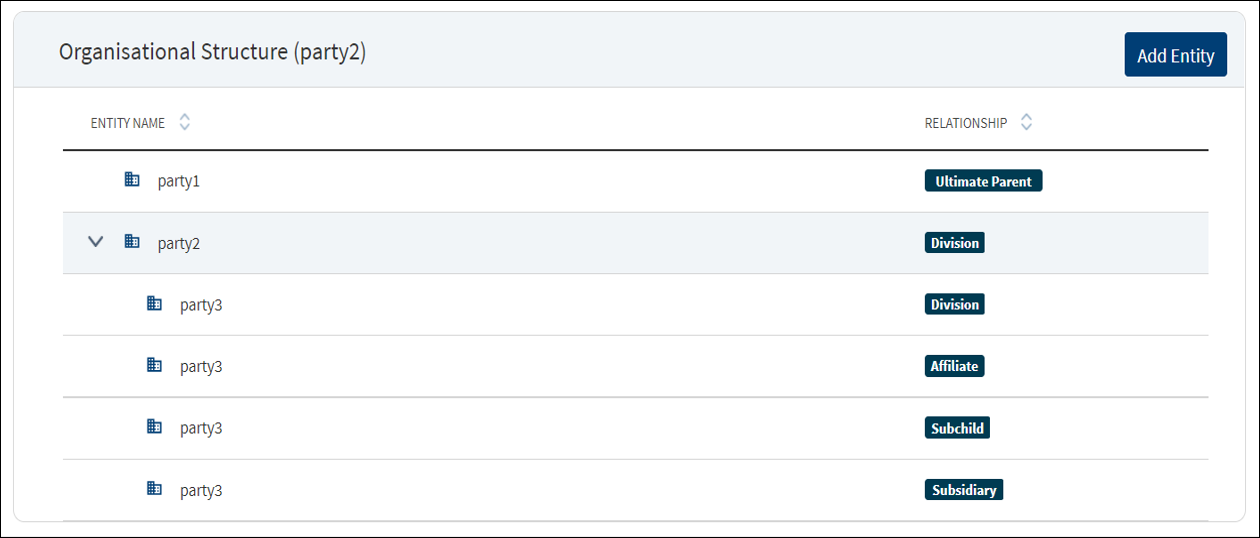Image resolution: width=1260 pixels, height=538 pixels.
Task: Sort by Entity Name using sort arrows
Action: 184,122
